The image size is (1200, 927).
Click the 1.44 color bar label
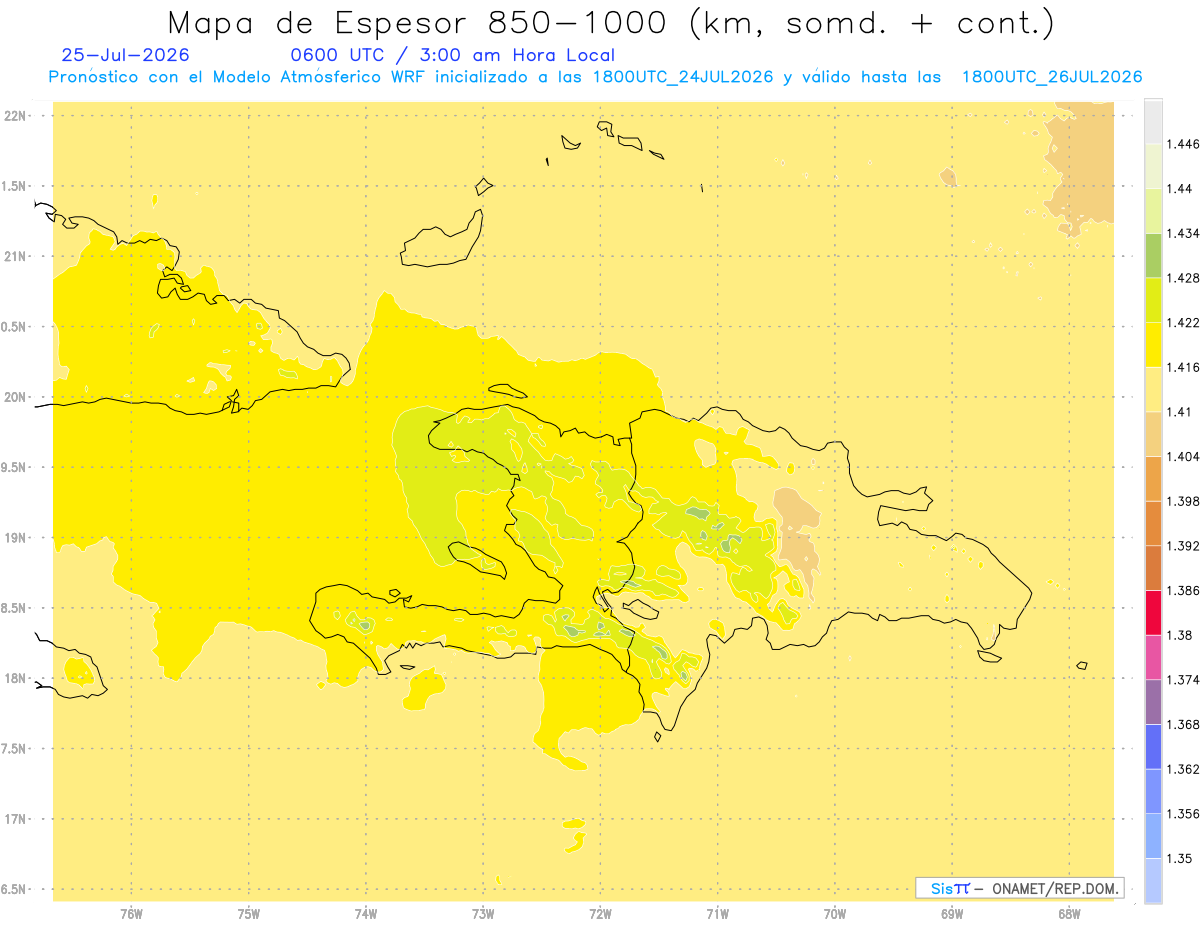[1180, 189]
